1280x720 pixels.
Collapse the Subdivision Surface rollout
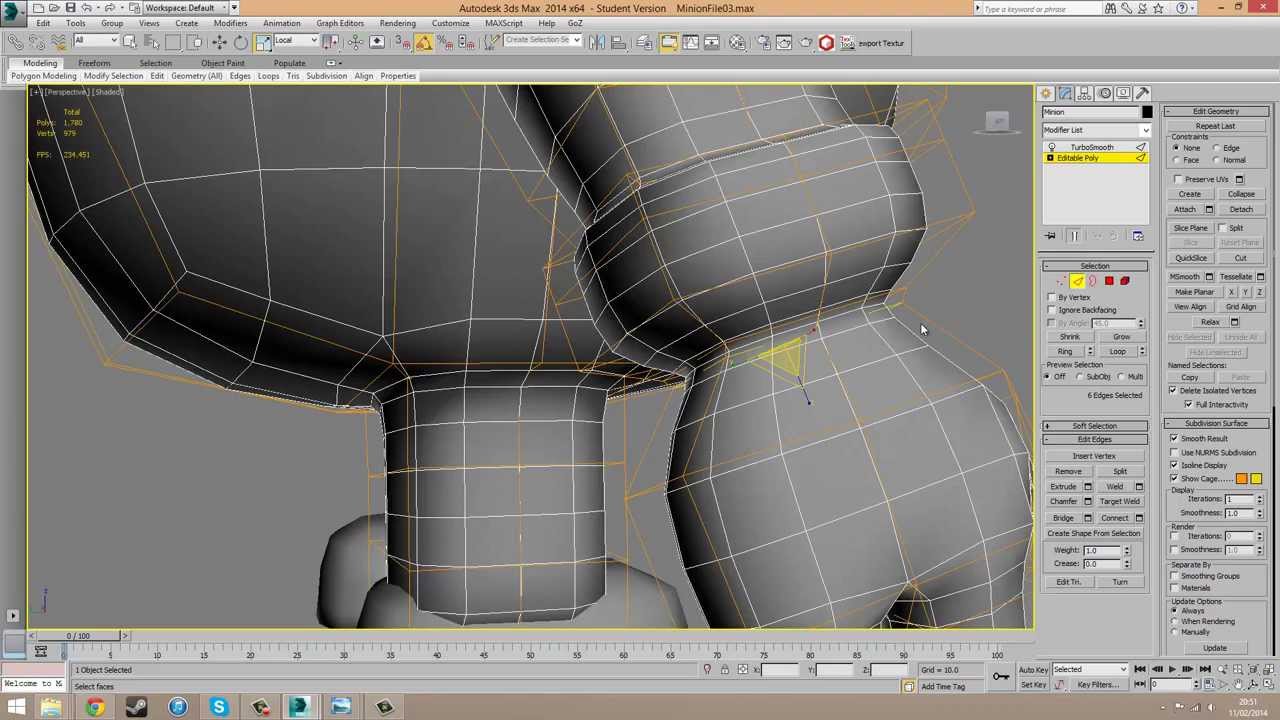1217,424
